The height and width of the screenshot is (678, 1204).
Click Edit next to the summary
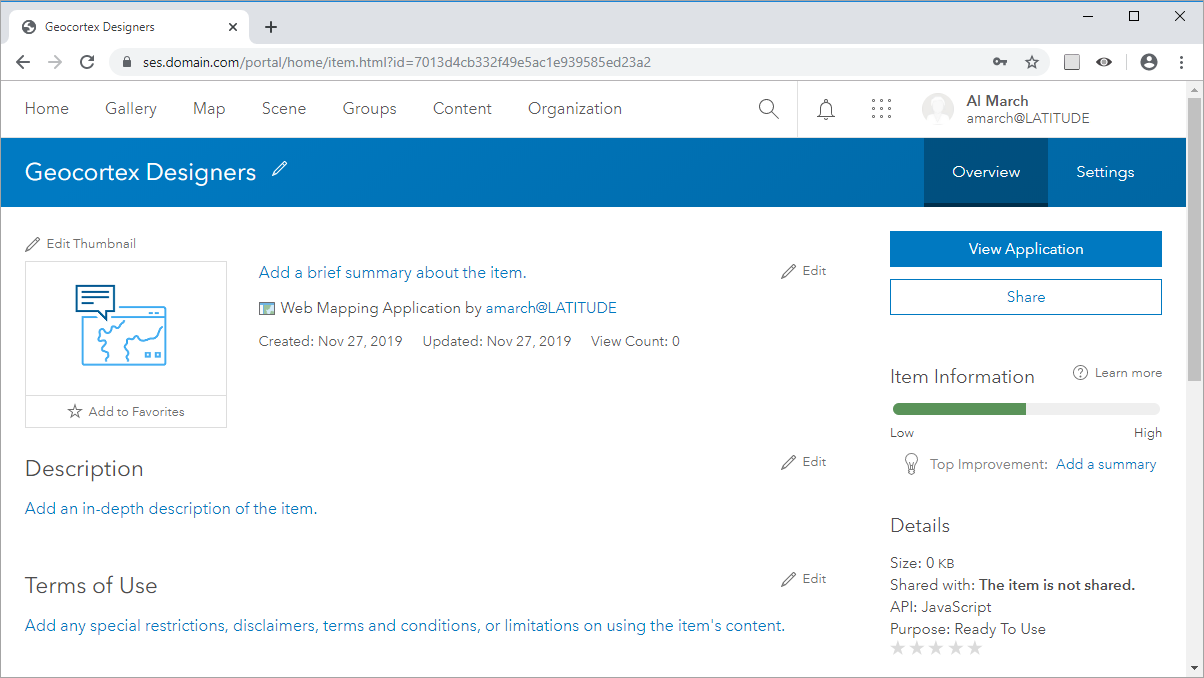click(x=804, y=271)
